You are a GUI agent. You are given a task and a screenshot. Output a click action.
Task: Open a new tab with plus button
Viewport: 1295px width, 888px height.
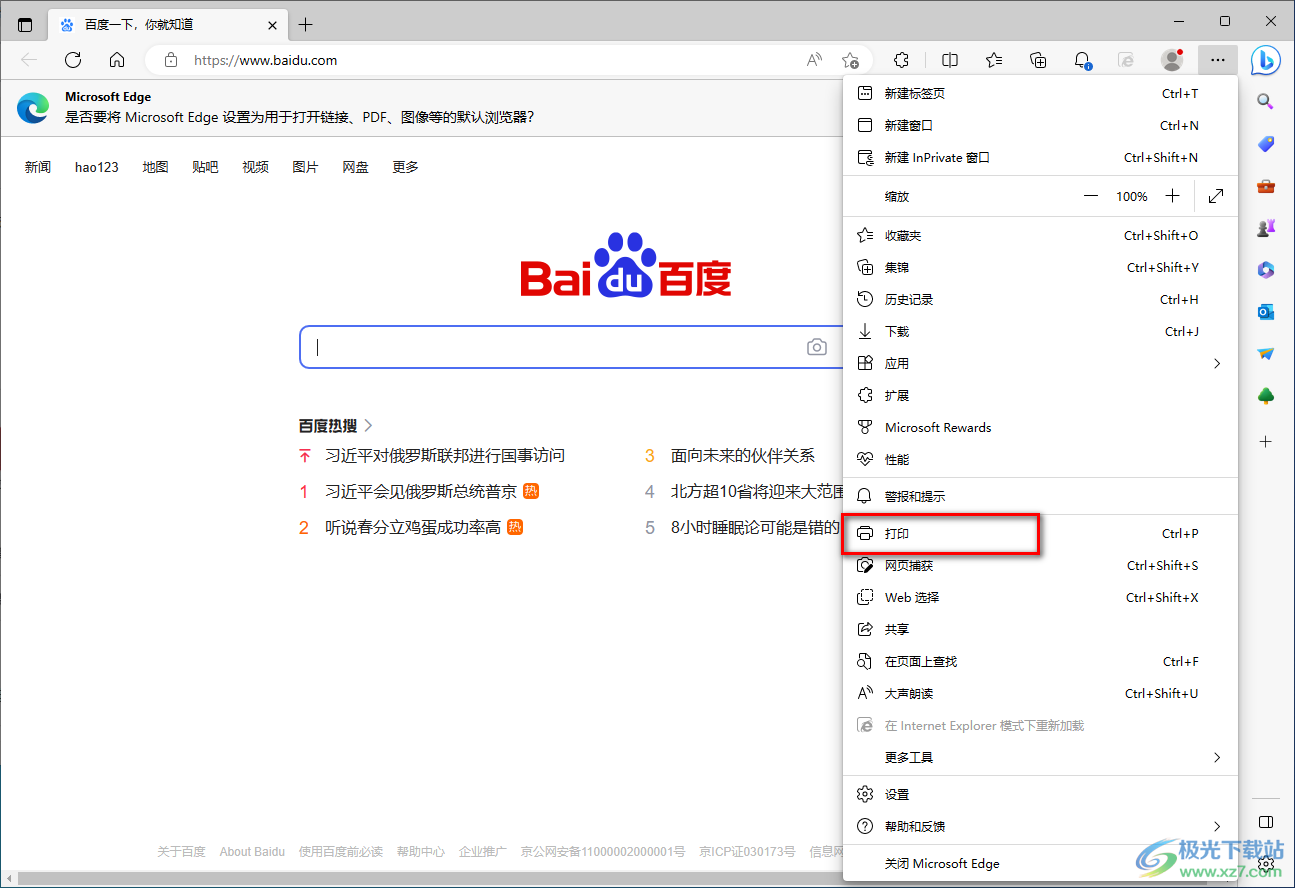click(x=305, y=24)
